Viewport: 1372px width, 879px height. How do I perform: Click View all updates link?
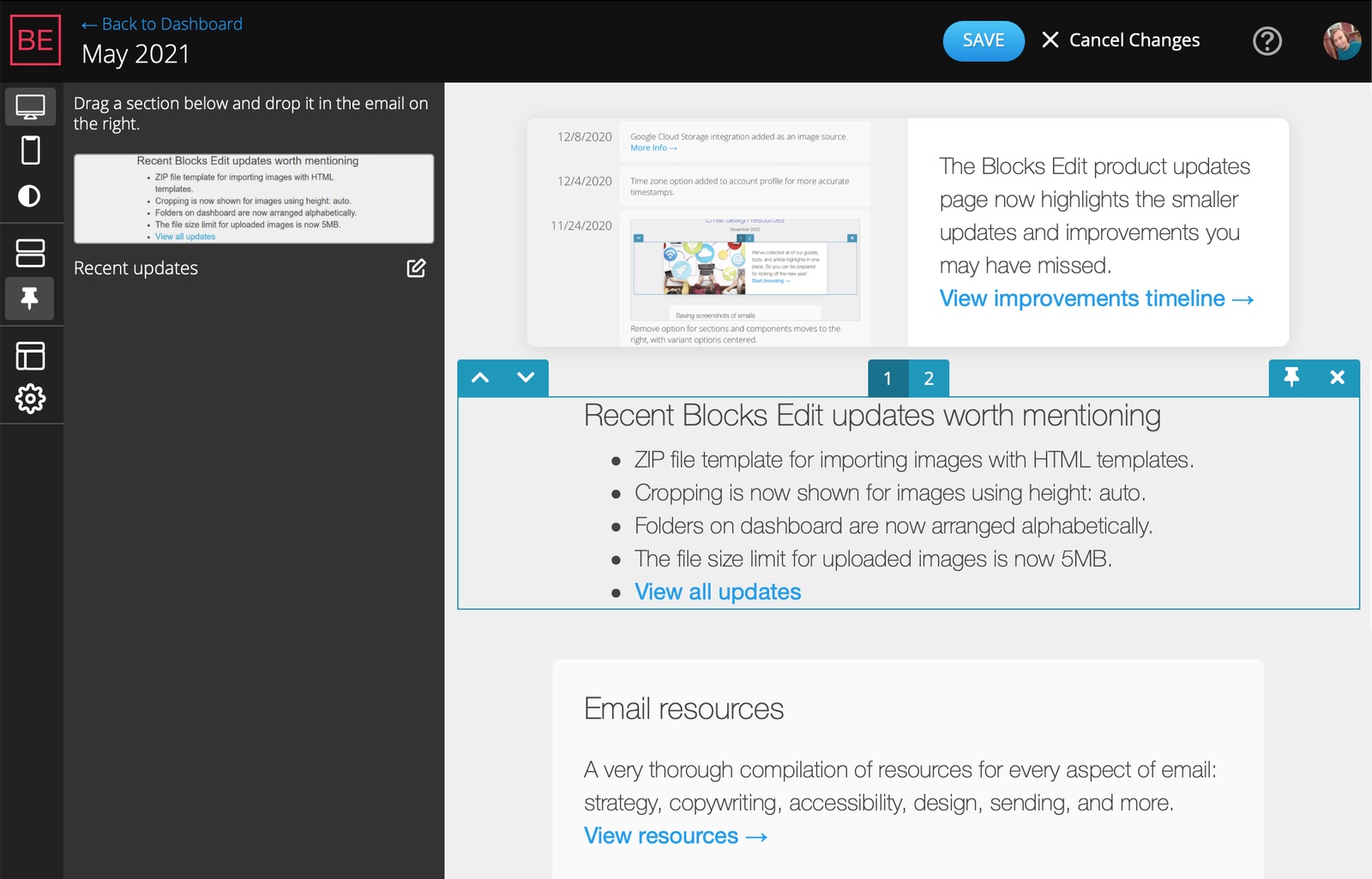pos(717,591)
